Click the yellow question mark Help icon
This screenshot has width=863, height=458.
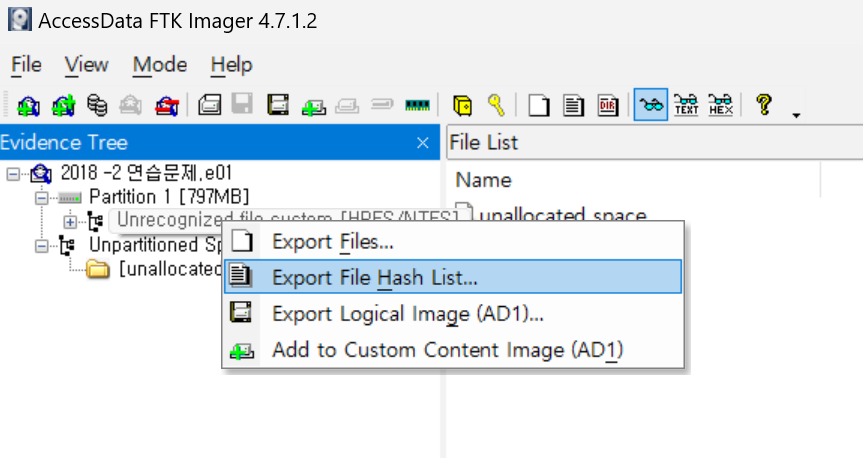coord(764,104)
